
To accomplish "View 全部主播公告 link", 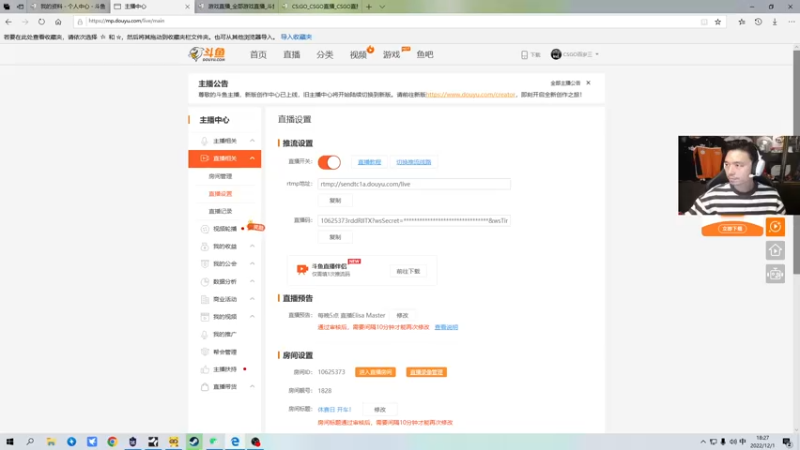I will (x=565, y=83).
